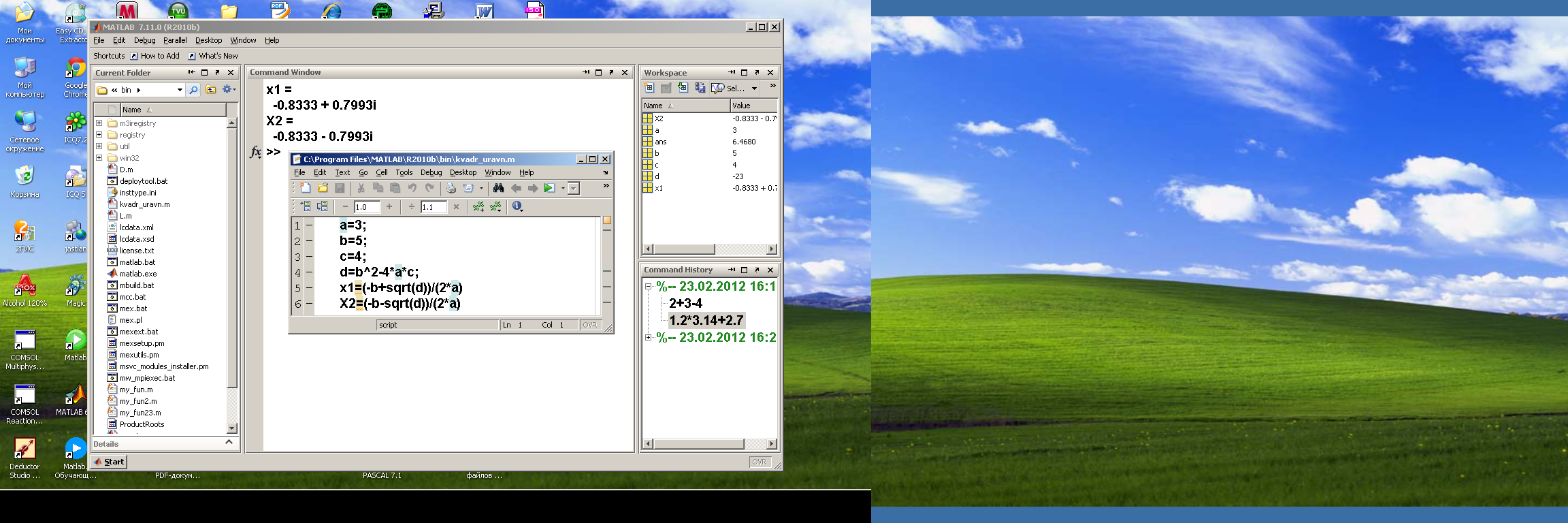Viewport: 1568px width, 523px height.
Task: Sort Current Folder by Name header
Action: [x=174, y=110]
